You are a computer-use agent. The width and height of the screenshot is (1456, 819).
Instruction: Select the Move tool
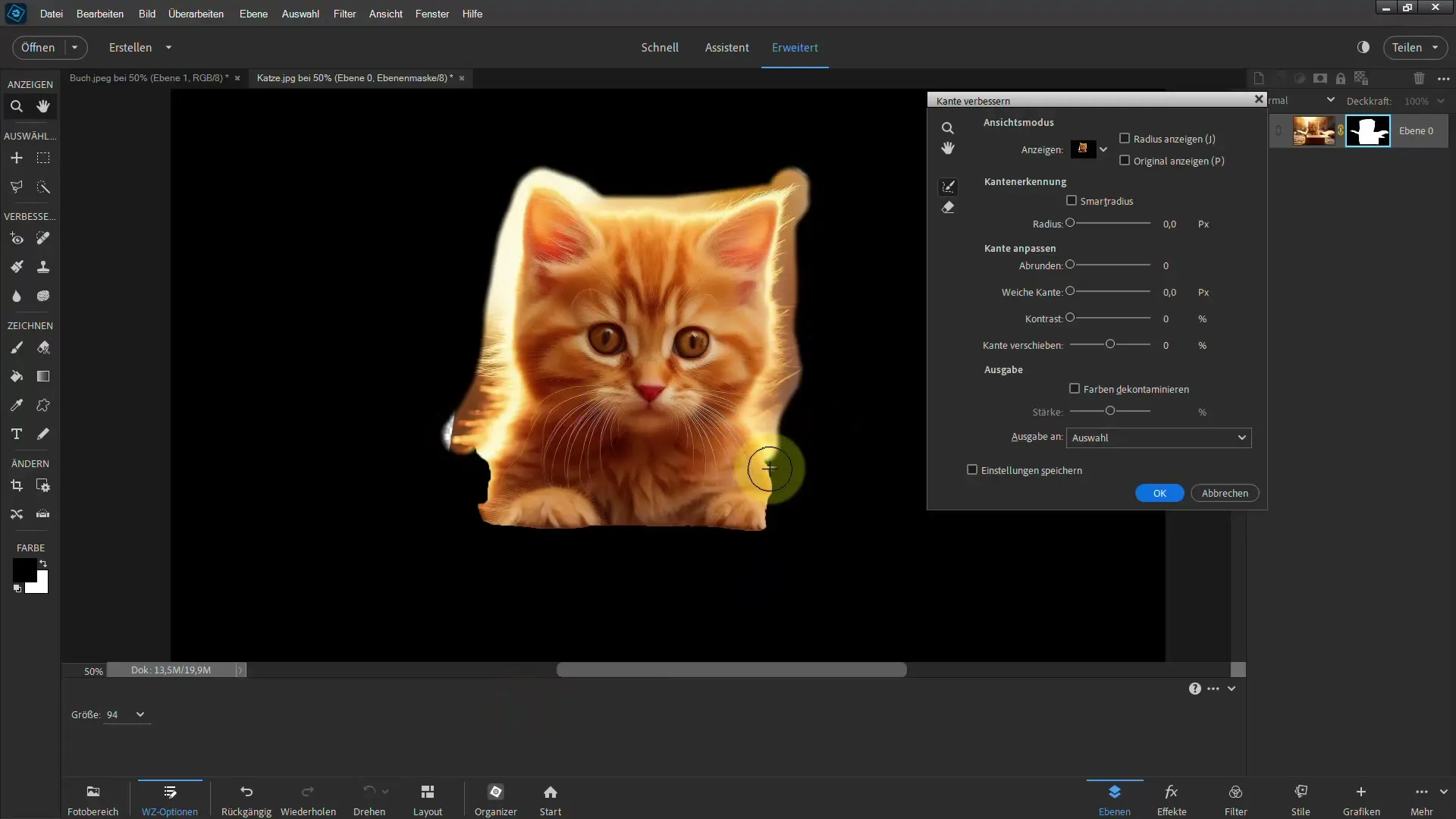(16, 158)
